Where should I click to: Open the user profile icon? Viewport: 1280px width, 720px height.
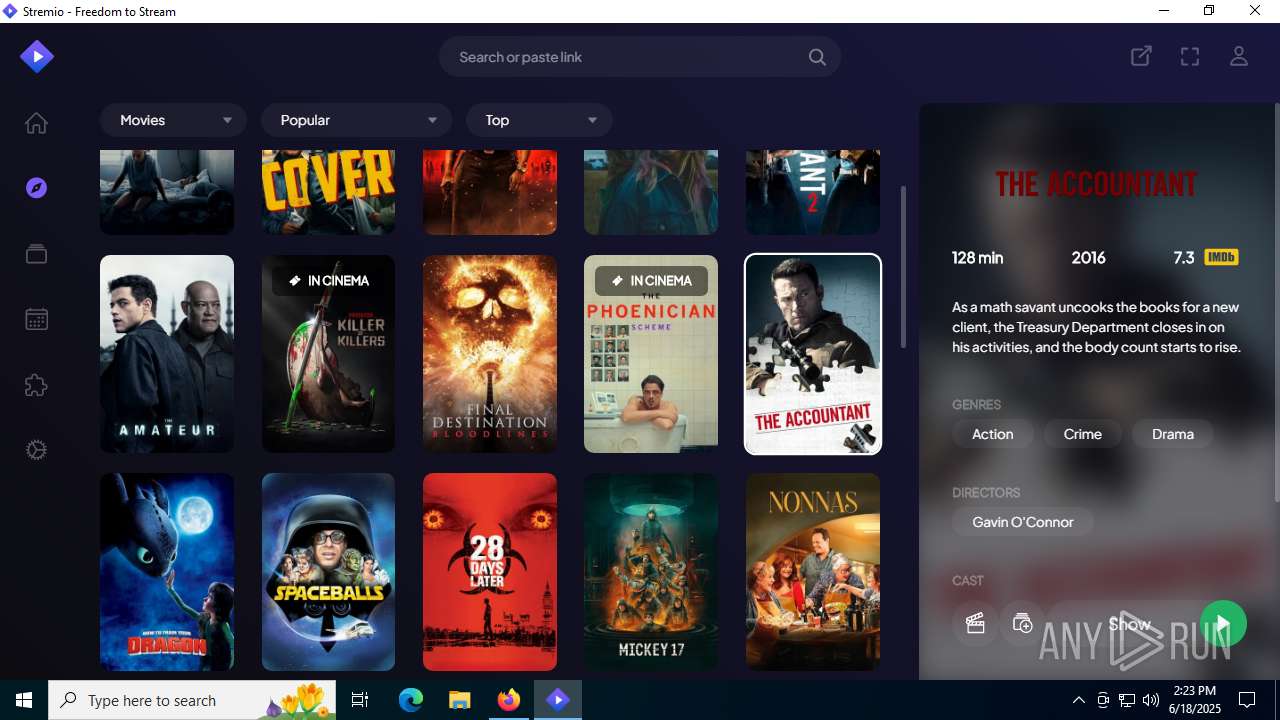[1239, 57]
